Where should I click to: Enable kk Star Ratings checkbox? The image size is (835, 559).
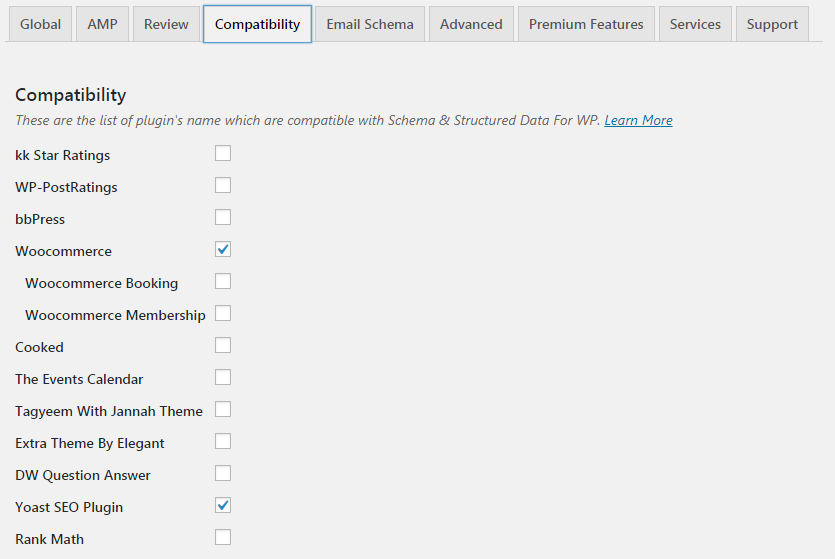(223, 153)
